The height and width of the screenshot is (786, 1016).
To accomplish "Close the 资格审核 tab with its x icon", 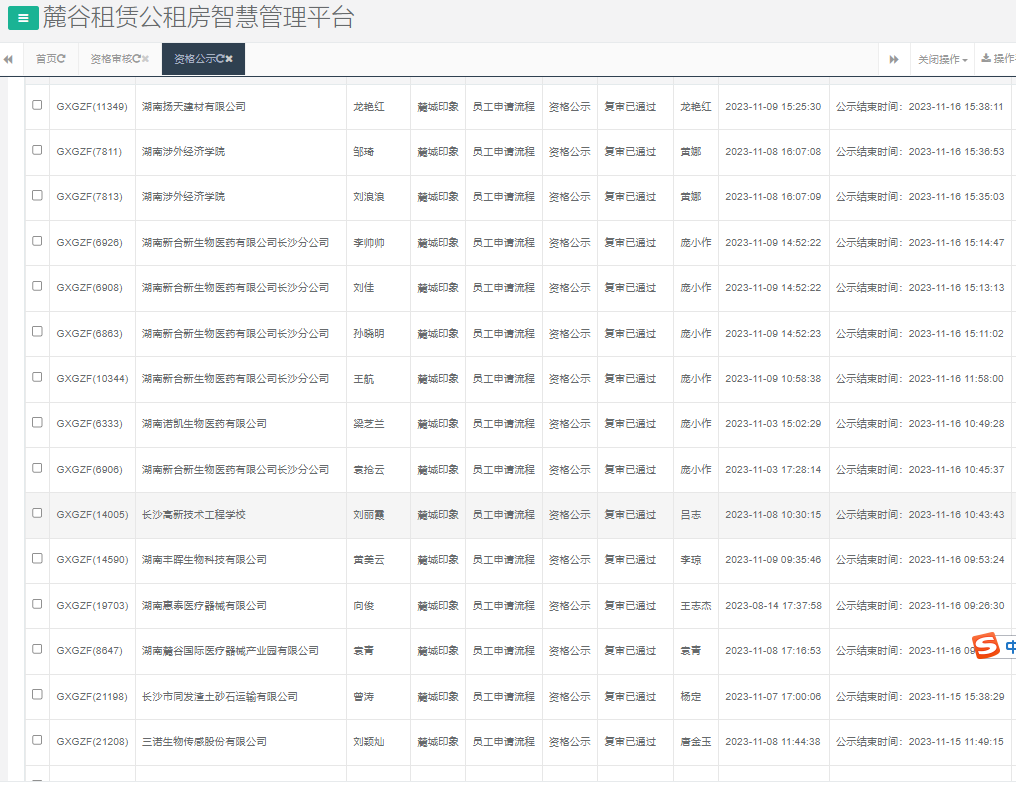I will [x=145, y=59].
